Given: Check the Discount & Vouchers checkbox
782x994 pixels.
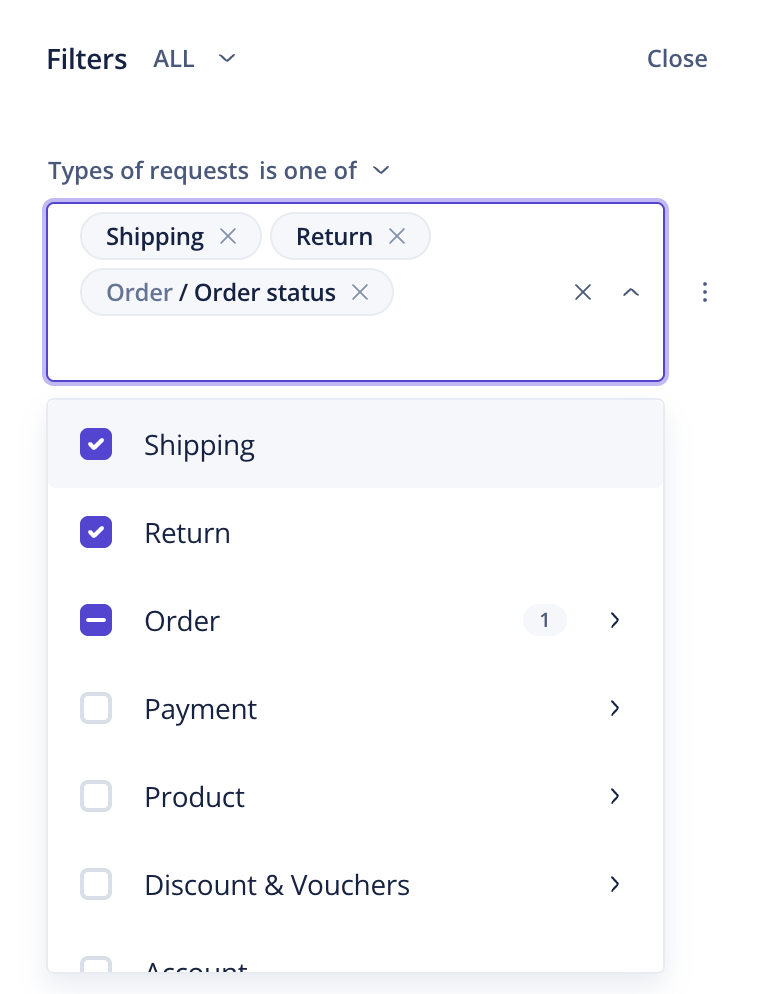Looking at the screenshot, I should pyautogui.click(x=96, y=884).
